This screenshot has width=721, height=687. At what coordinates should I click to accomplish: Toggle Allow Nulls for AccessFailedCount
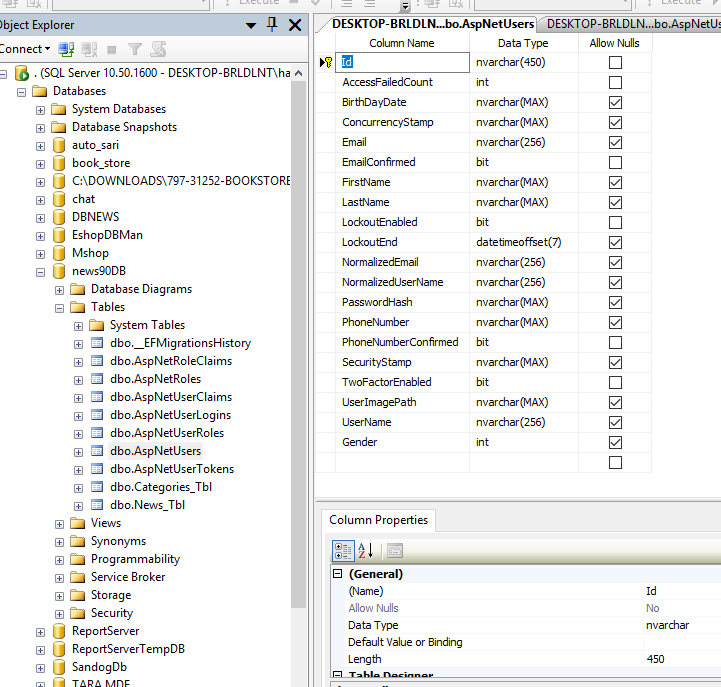[x=615, y=82]
